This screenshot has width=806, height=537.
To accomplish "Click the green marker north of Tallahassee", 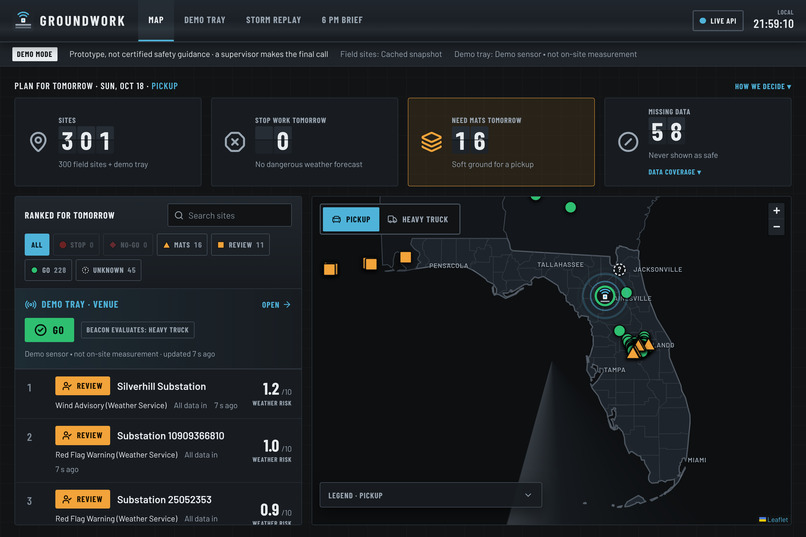I will [571, 207].
